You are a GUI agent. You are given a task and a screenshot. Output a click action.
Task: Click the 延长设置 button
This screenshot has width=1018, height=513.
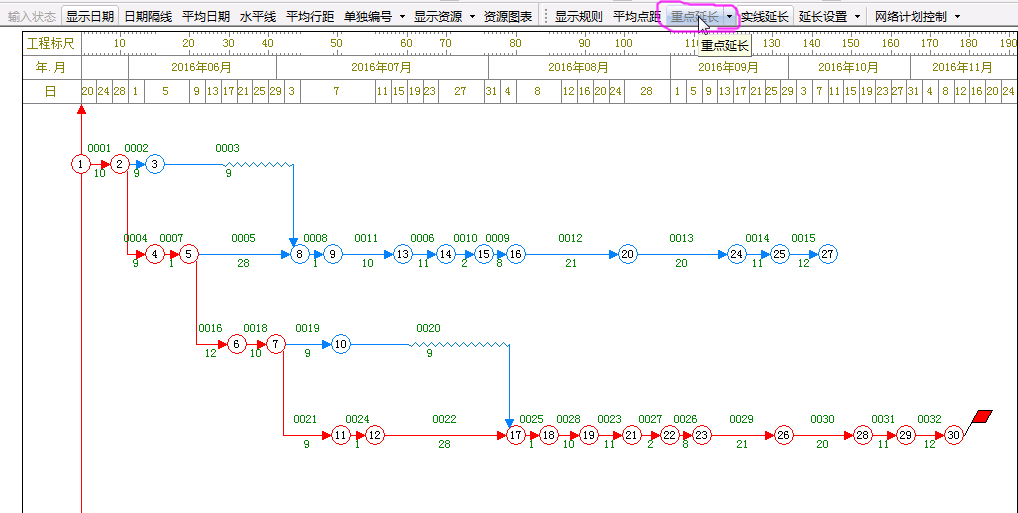[x=823, y=16]
